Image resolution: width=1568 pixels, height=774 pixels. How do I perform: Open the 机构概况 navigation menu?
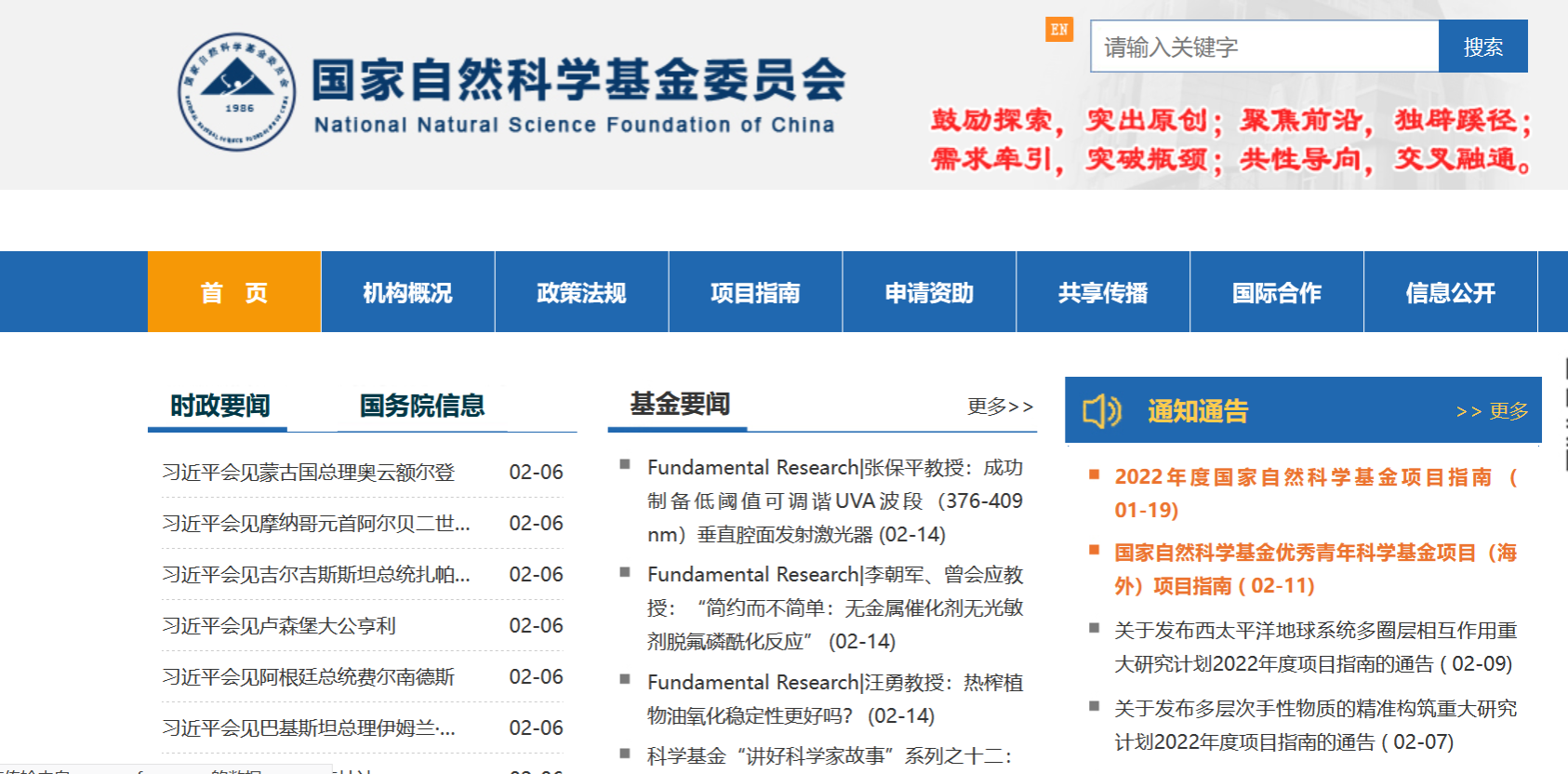407,292
